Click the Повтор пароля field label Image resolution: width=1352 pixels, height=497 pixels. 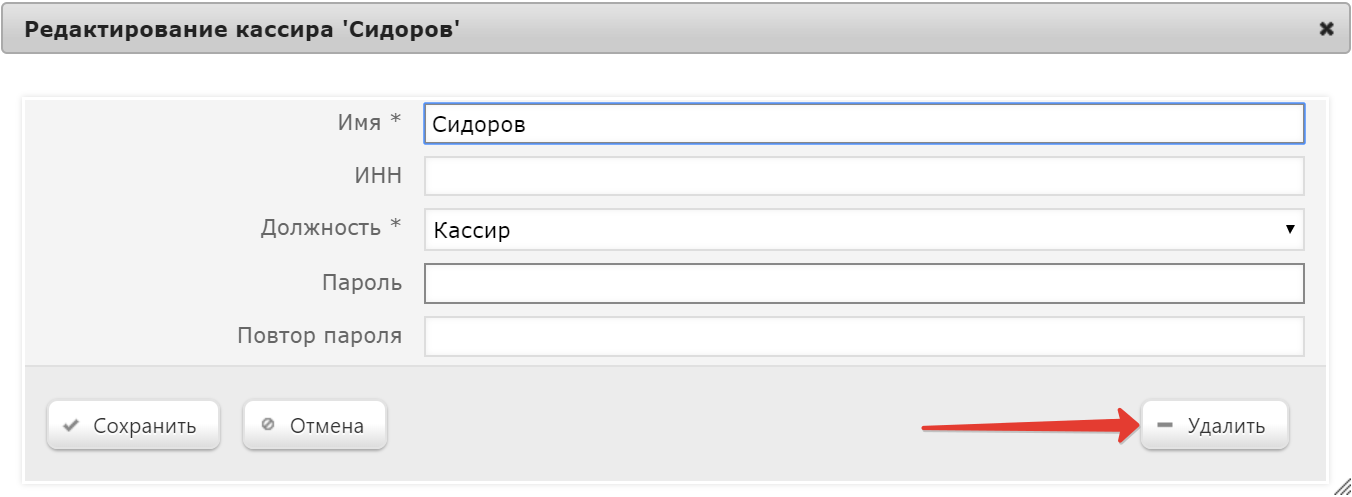pyautogui.click(x=320, y=336)
